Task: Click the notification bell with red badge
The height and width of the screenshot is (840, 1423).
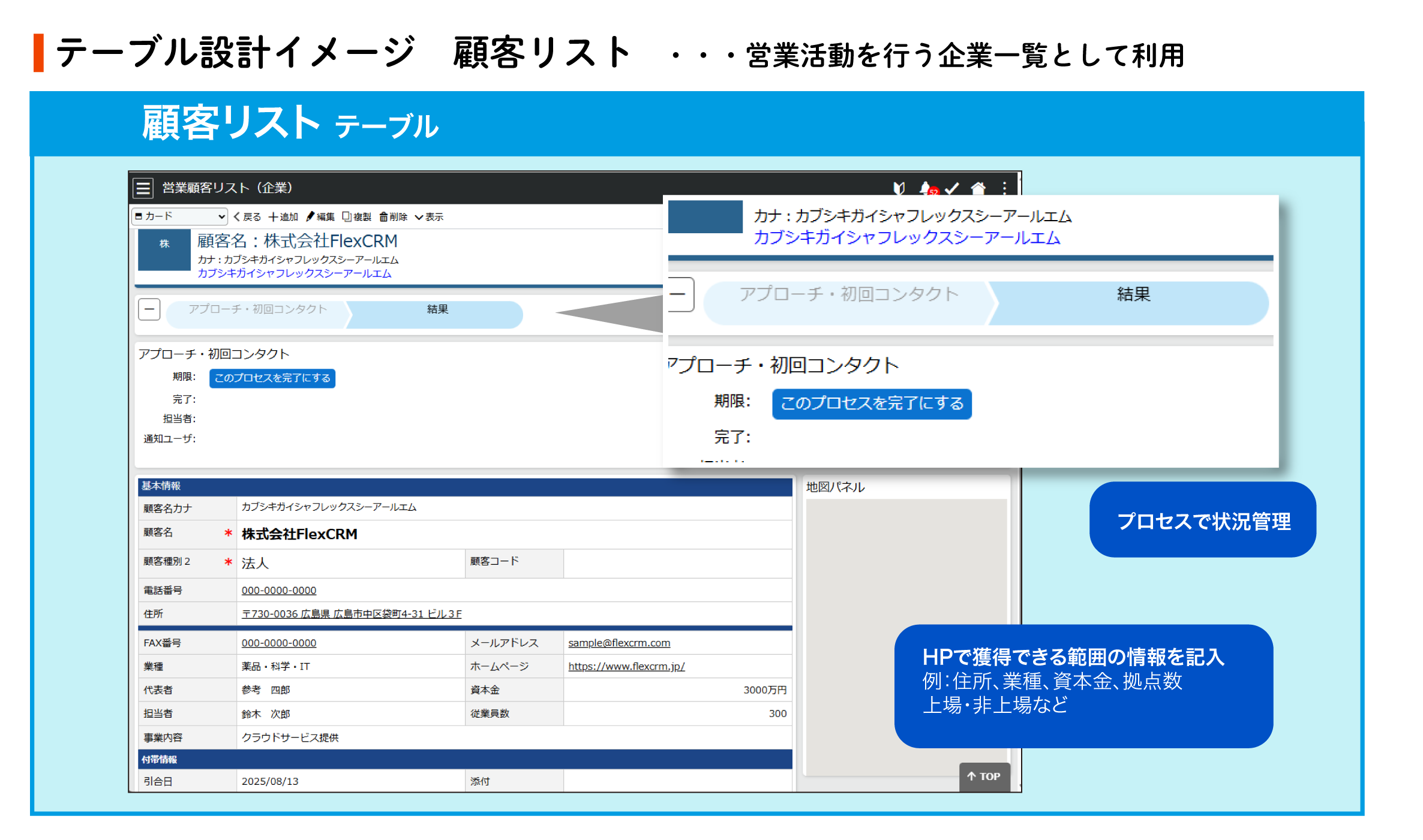Action: point(926,188)
